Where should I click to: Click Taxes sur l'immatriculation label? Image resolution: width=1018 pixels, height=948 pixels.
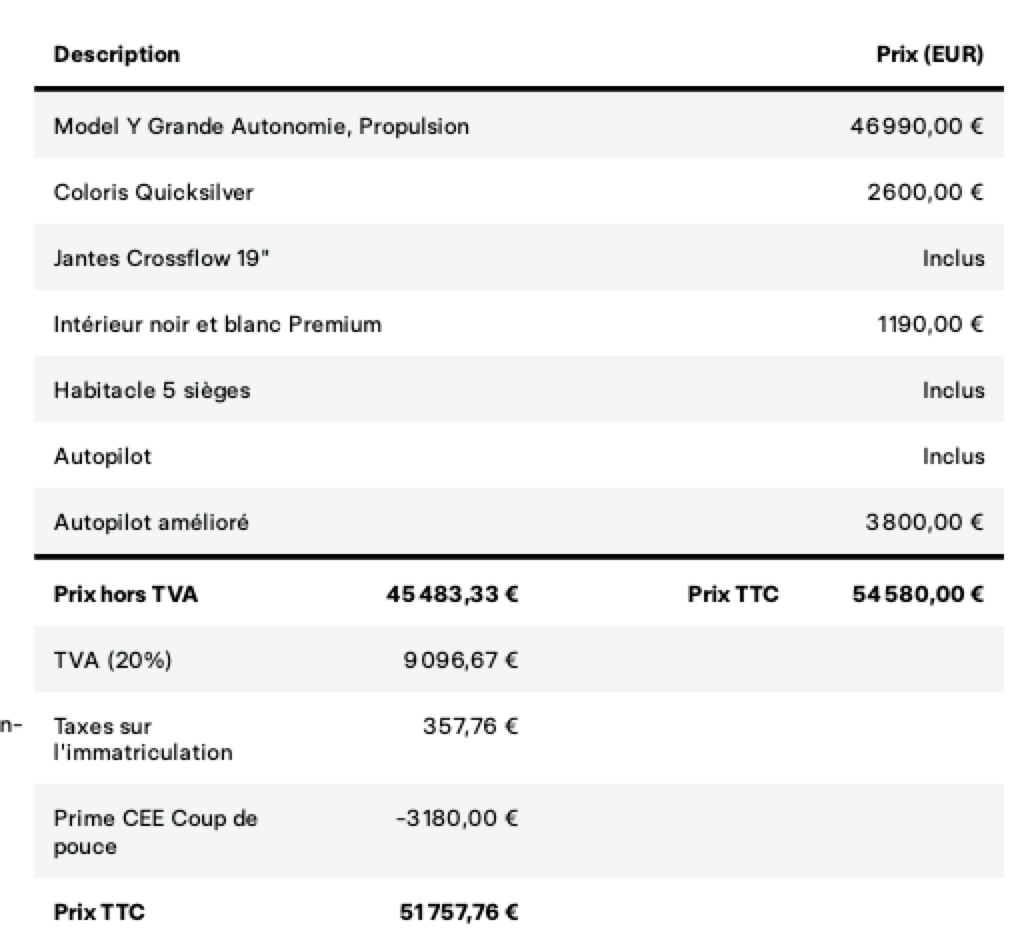click(x=142, y=739)
